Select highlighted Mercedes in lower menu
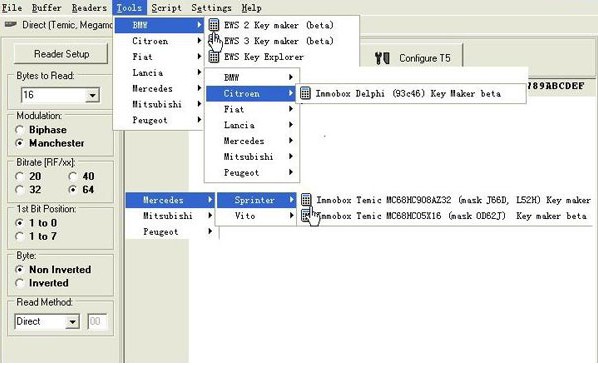This screenshot has width=598, height=365. (x=170, y=200)
